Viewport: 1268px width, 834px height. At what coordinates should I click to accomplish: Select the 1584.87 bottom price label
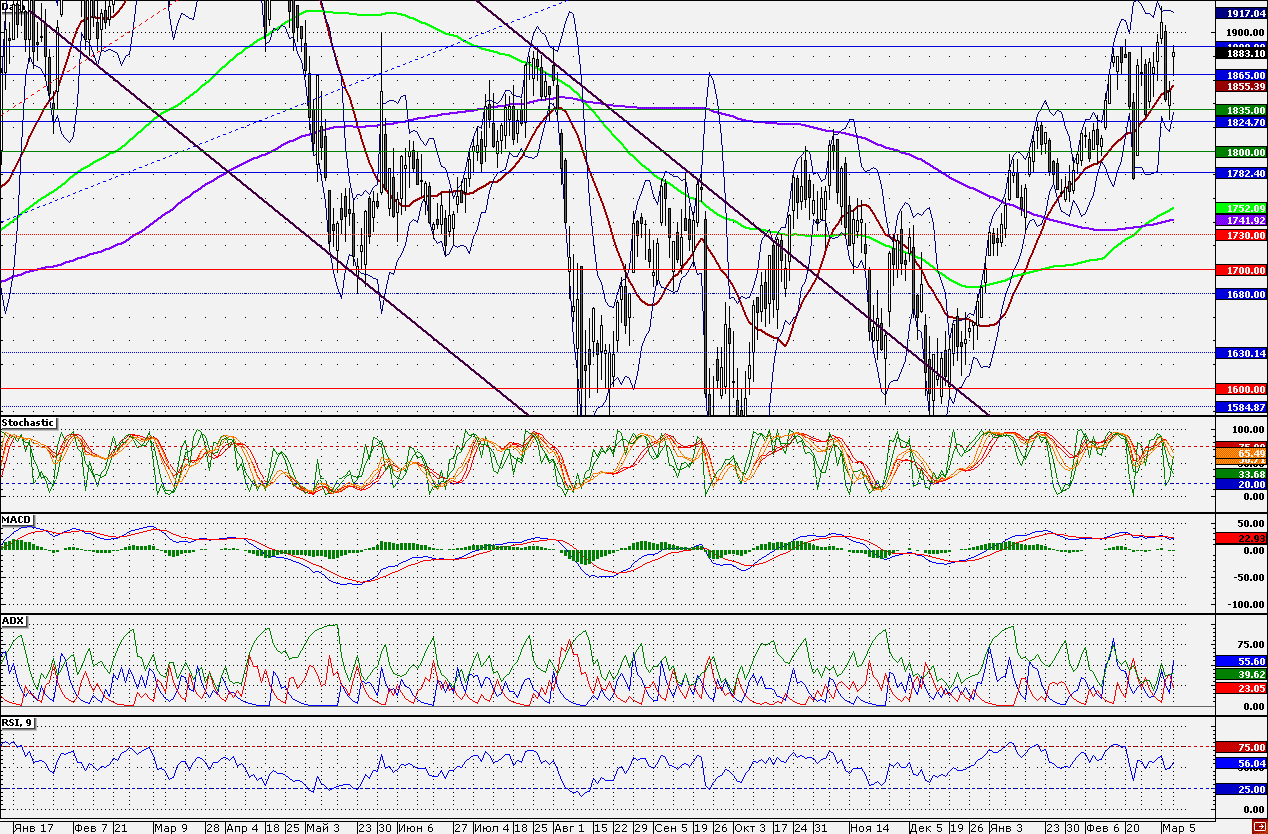(x=1240, y=407)
